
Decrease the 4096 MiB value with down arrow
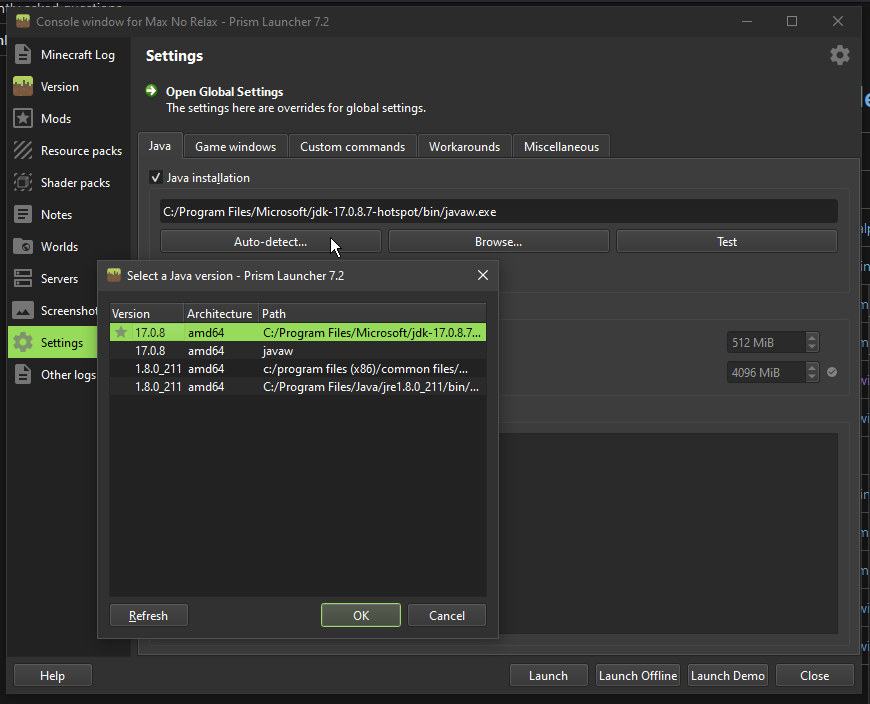[812, 377]
